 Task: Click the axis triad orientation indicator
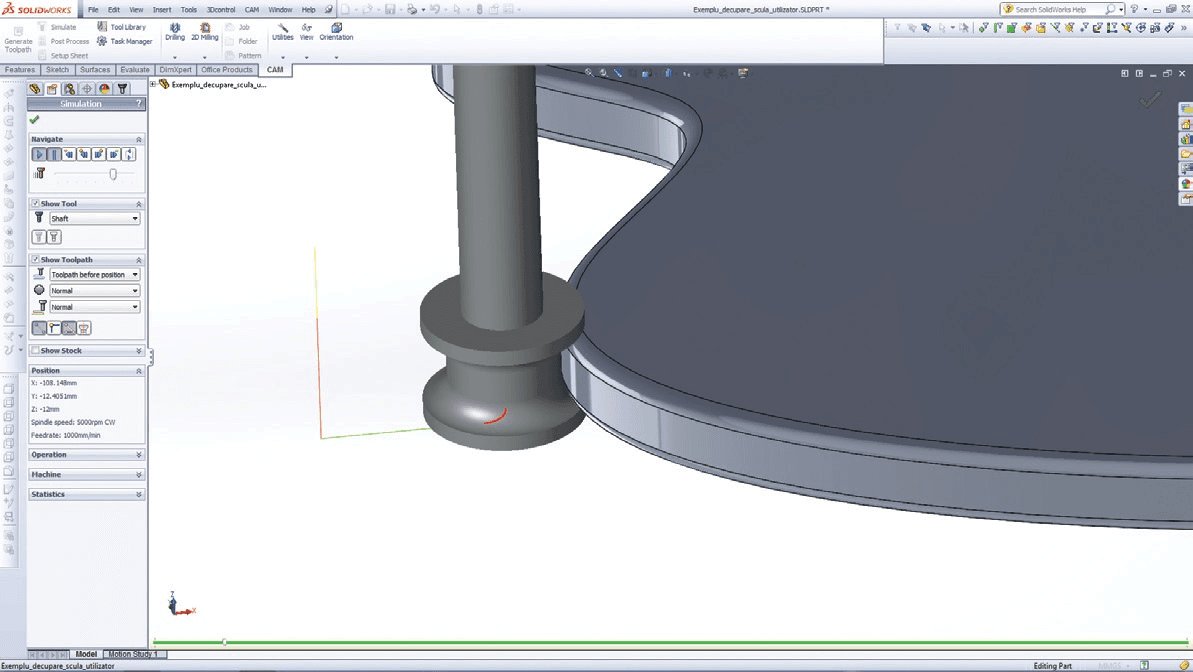[180, 604]
